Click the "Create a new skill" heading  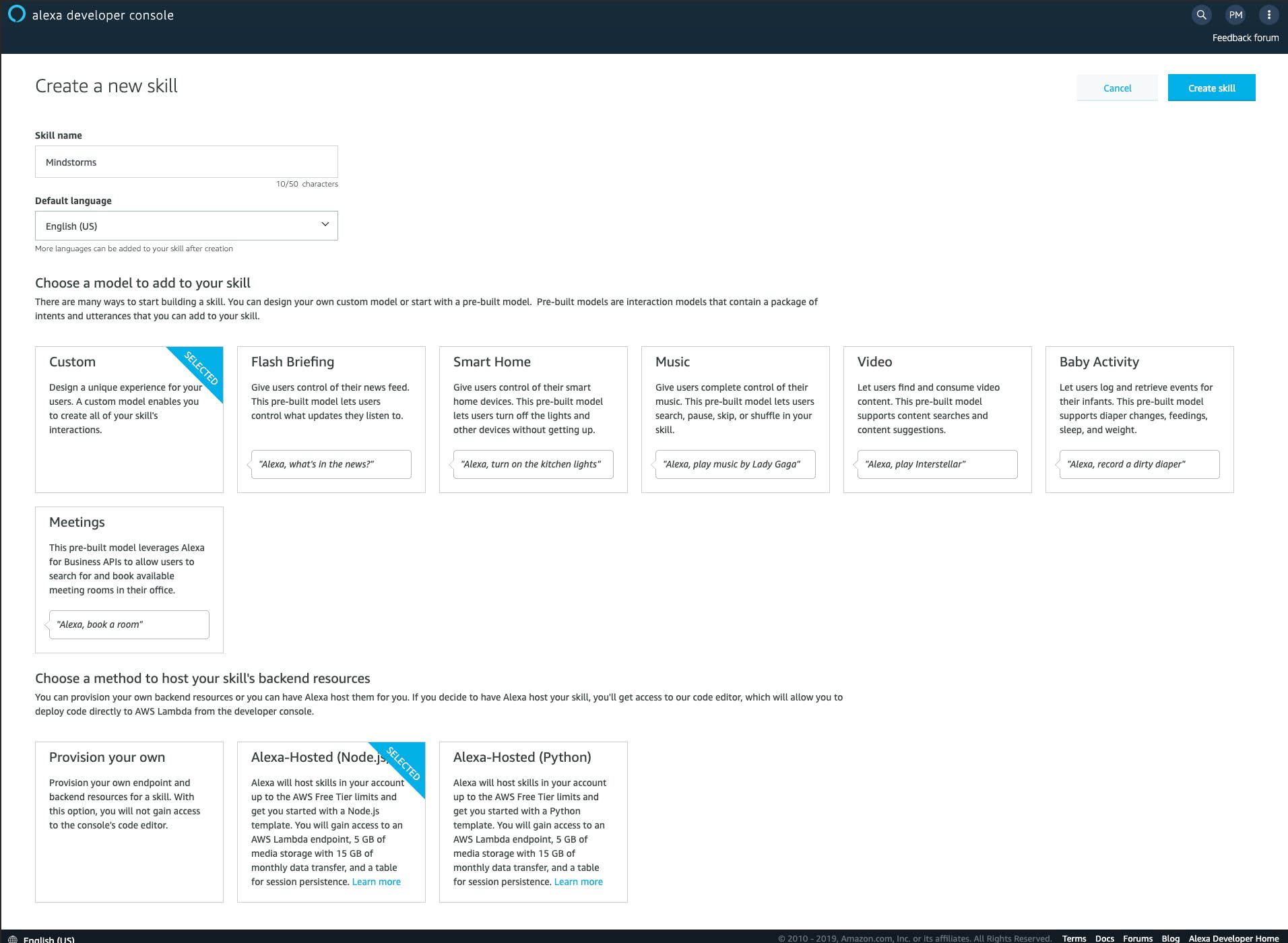[x=106, y=86]
